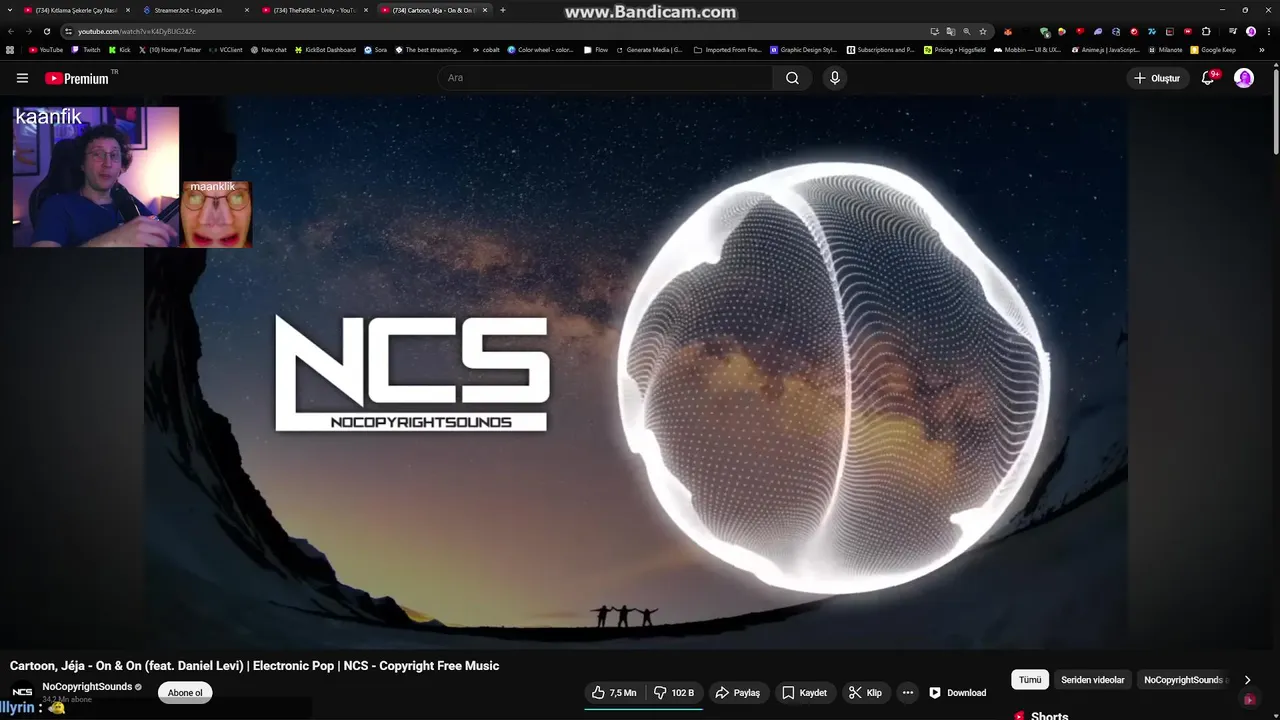
Task: Open Chrome three-dot menu
Action: [1269, 31]
